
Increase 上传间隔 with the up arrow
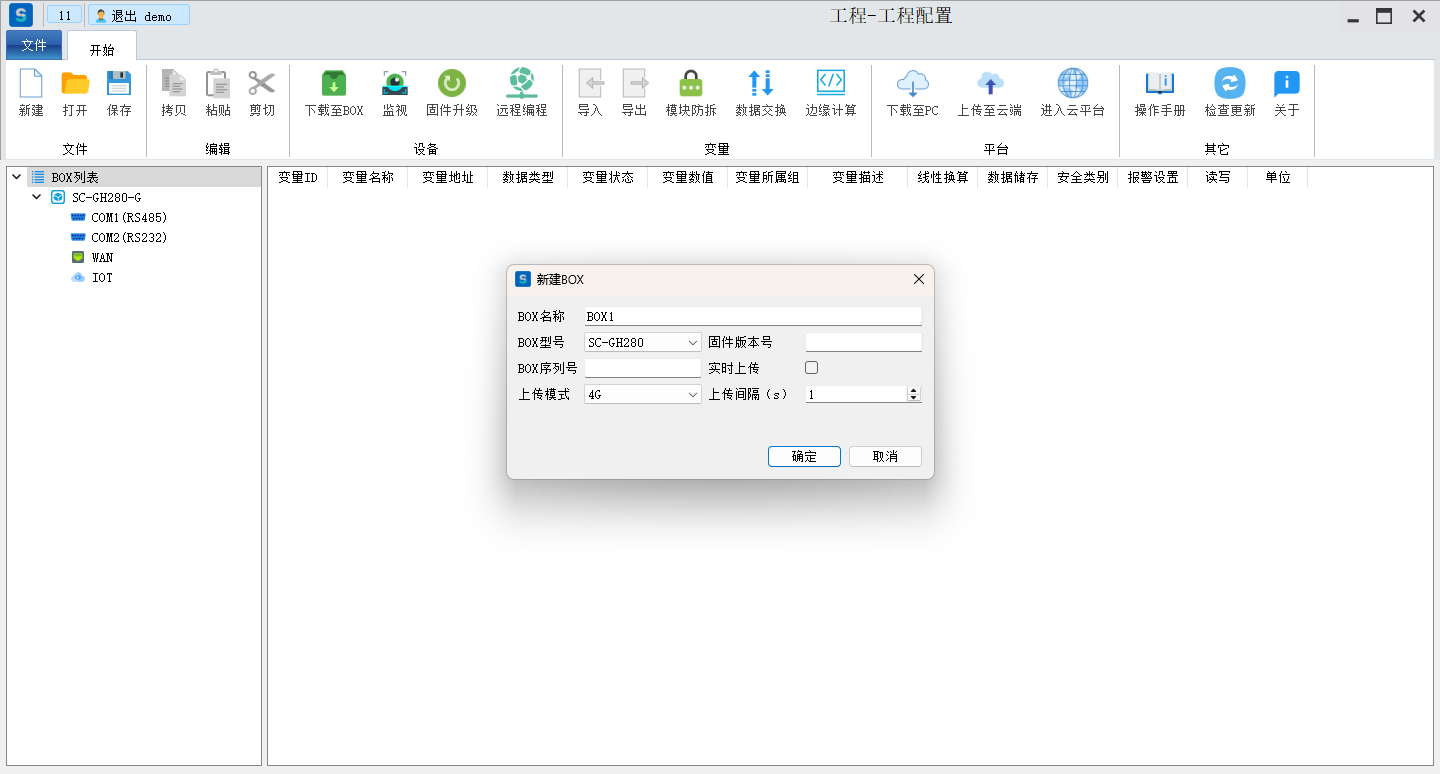913,391
